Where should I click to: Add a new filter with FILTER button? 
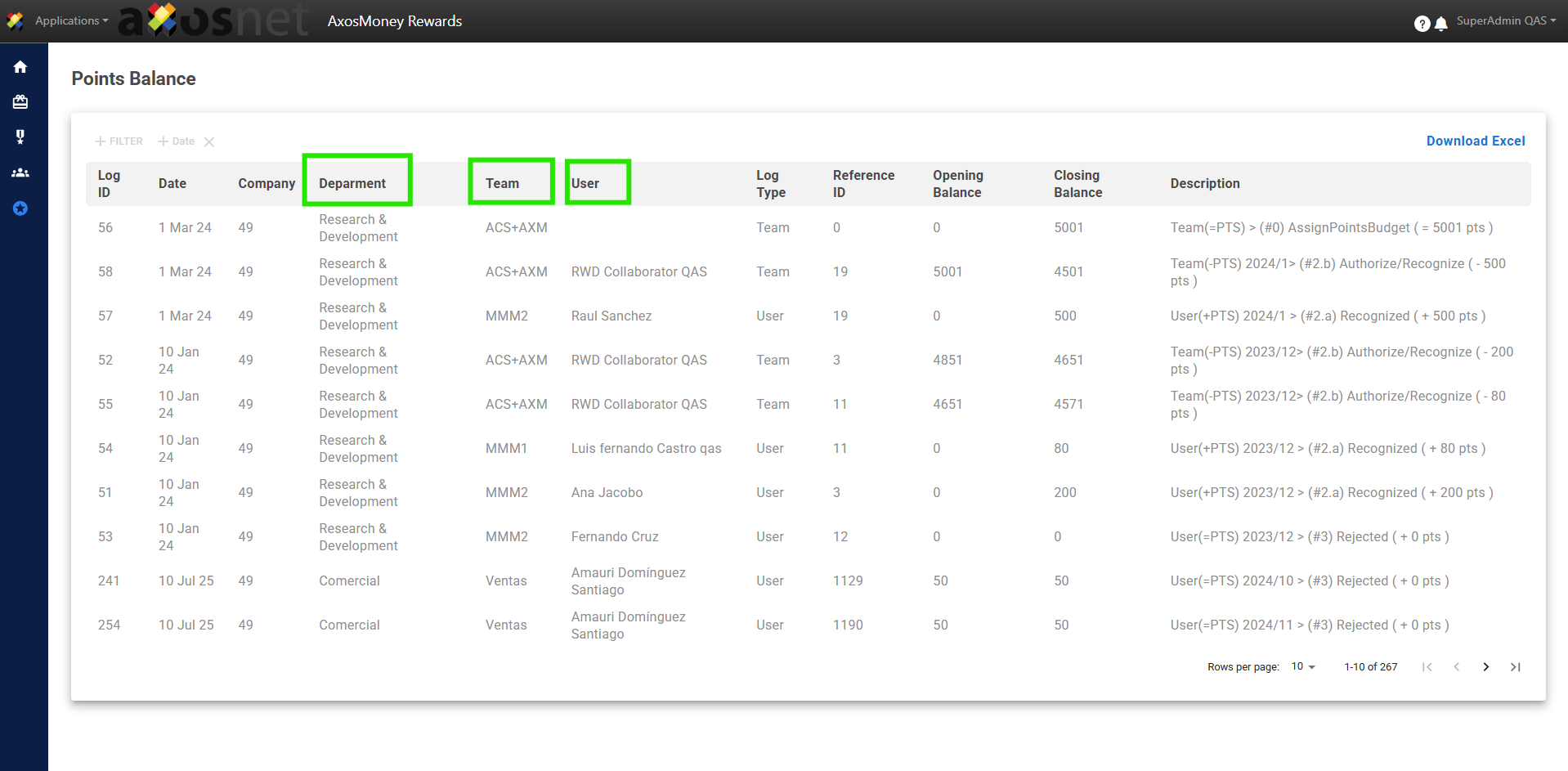(119, 141)
